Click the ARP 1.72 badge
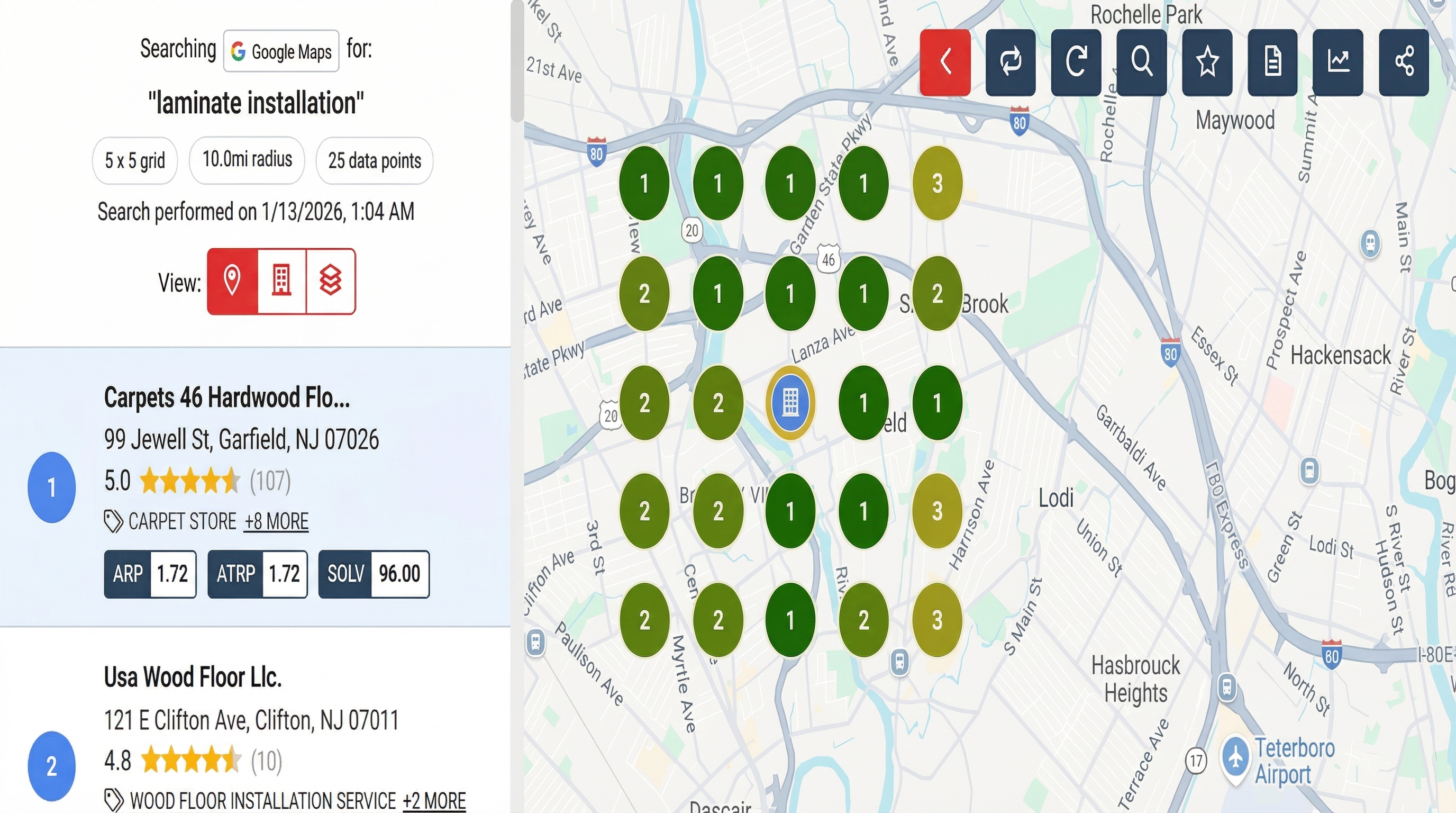Screen dimensions: 1456x813 [150, 574]
